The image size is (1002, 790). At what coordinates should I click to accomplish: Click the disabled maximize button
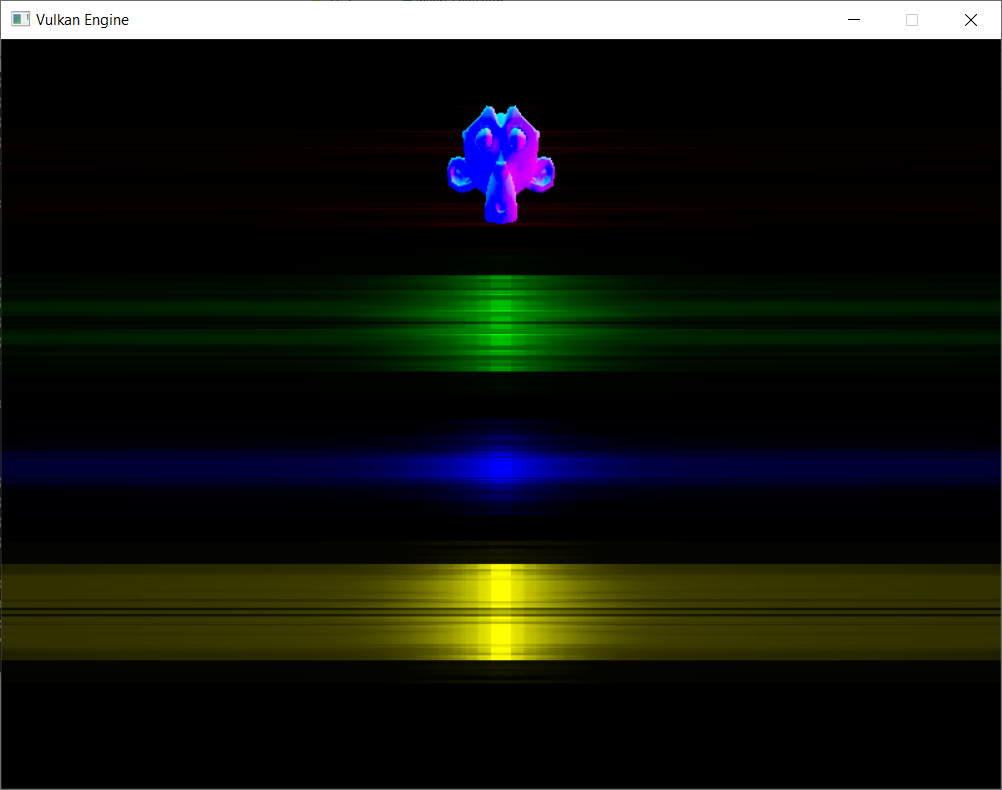[x=912, y=20]
